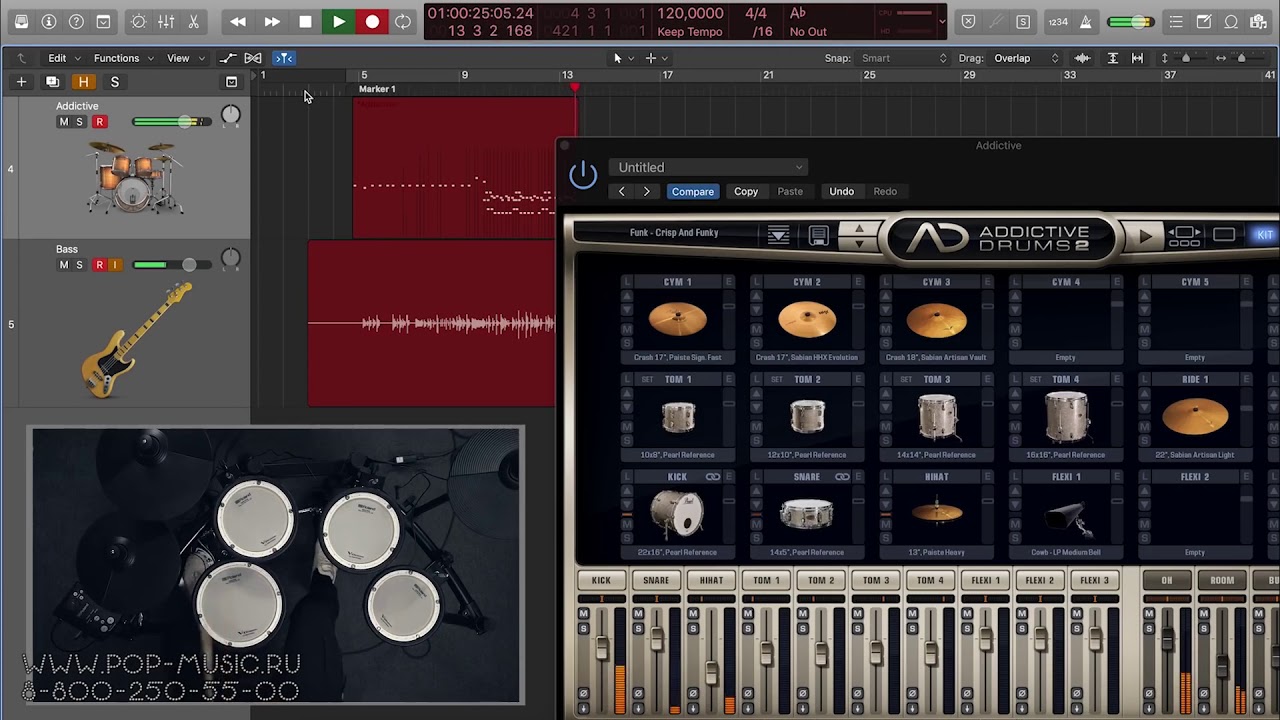1280x720 pixels.
Task: Click the Addictive track pan knob
Action: point(231,115)
